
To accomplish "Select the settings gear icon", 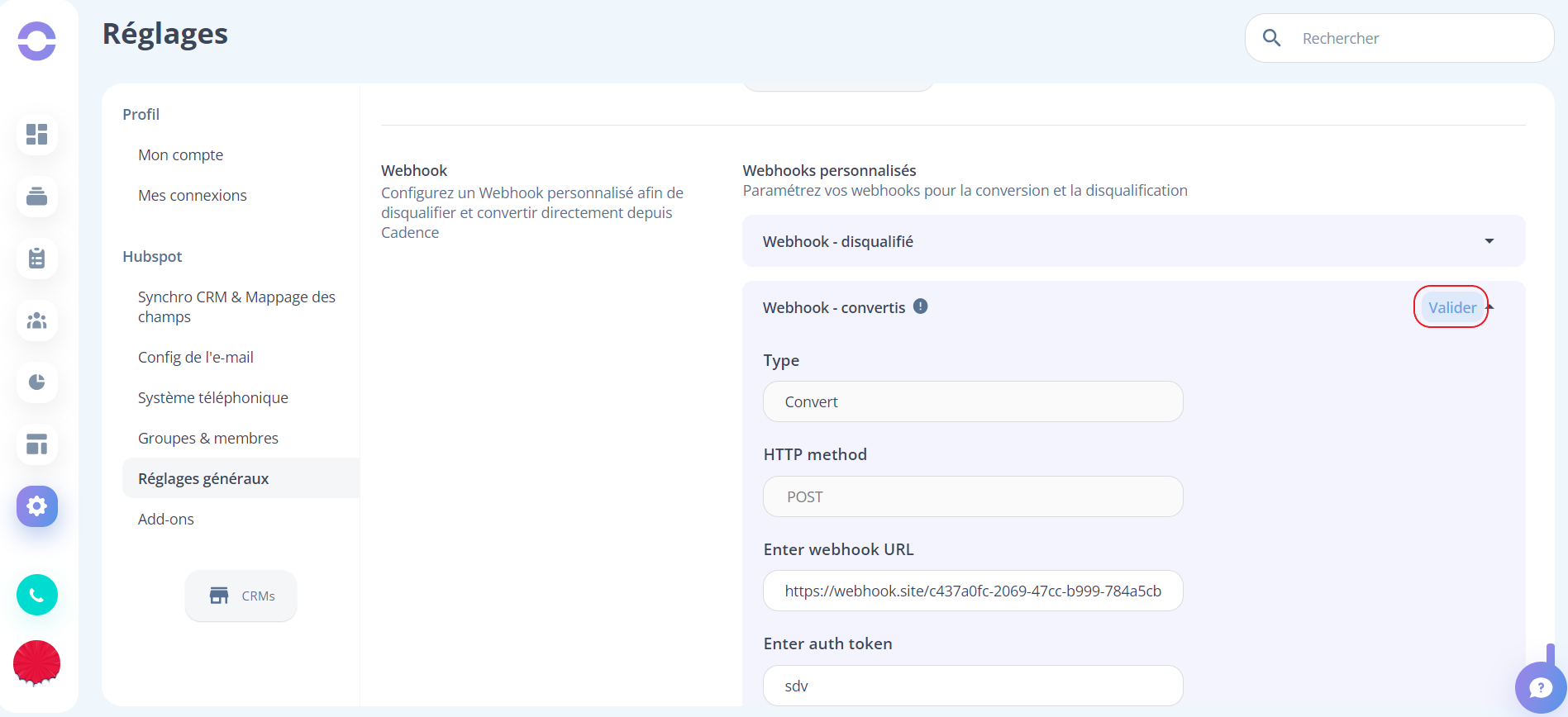I will (37, 506).
